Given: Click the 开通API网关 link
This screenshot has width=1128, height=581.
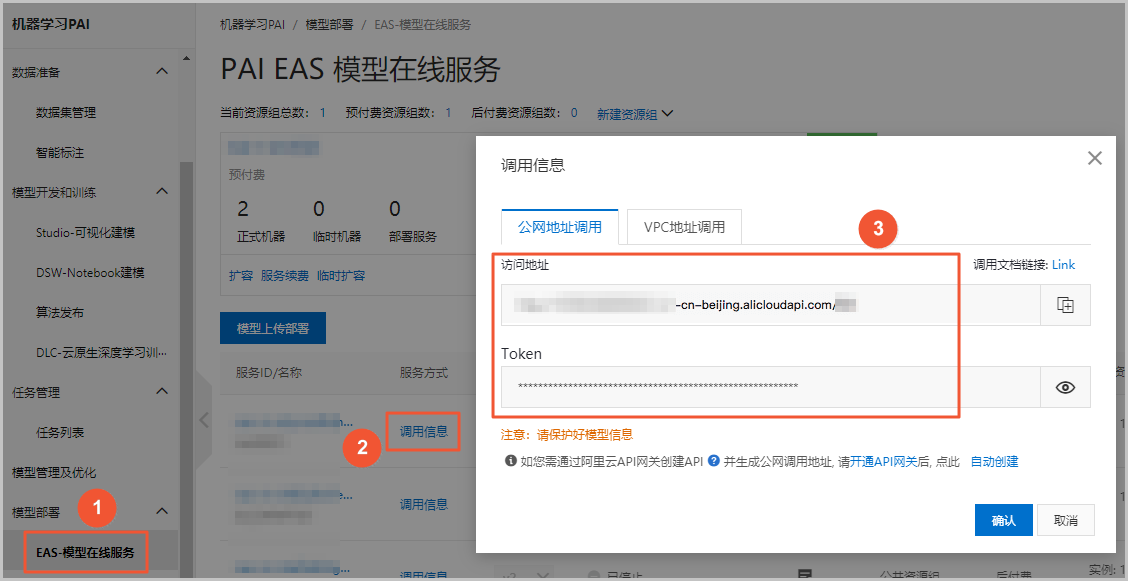Looking at the screenshot, I should pyautogui.click(x=884, y=462).
